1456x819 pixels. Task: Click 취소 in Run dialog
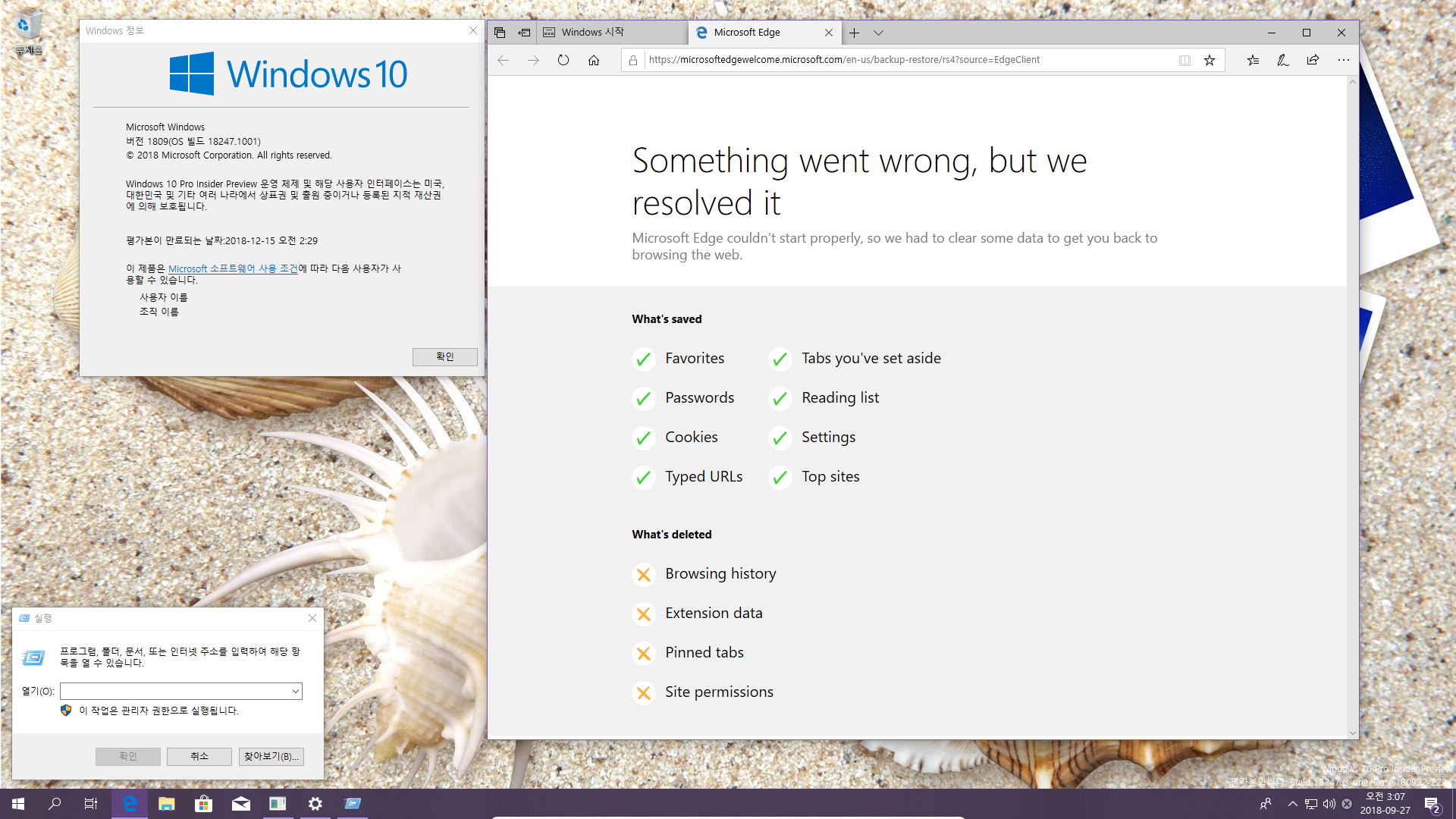coord(199,756)
